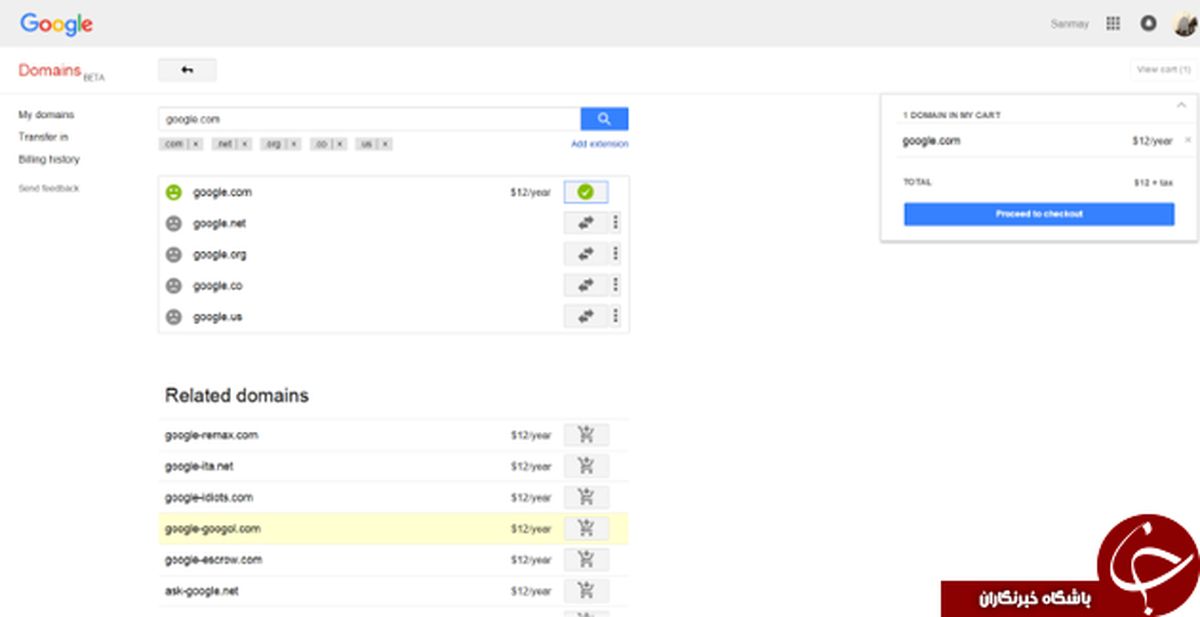1200x617 pixels.
Task: Click transfer arrows icon for google.co
Action: 586,285
